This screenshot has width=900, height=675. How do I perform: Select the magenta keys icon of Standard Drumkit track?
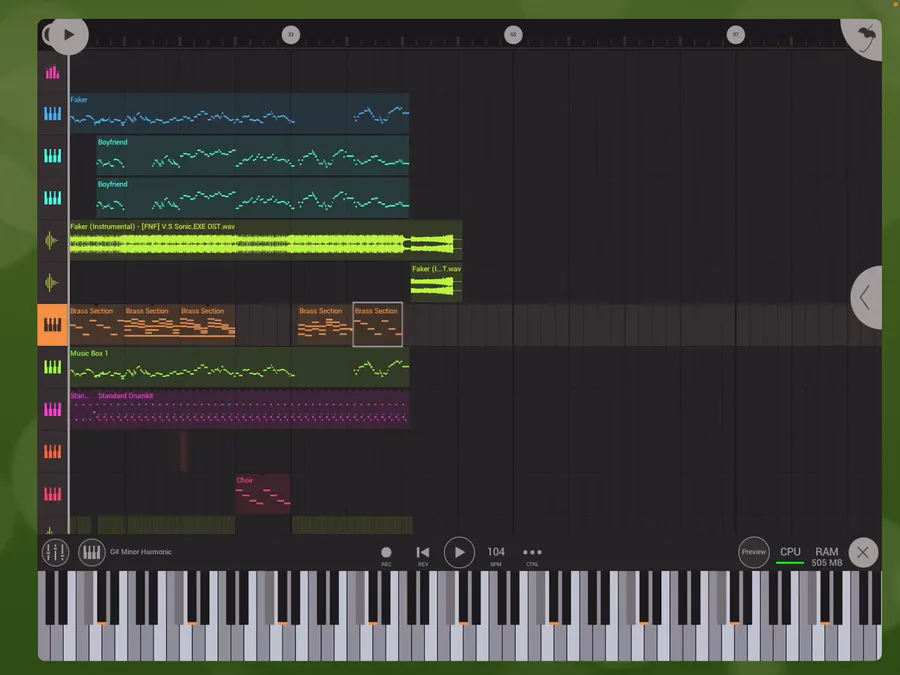tap(52, 409)
